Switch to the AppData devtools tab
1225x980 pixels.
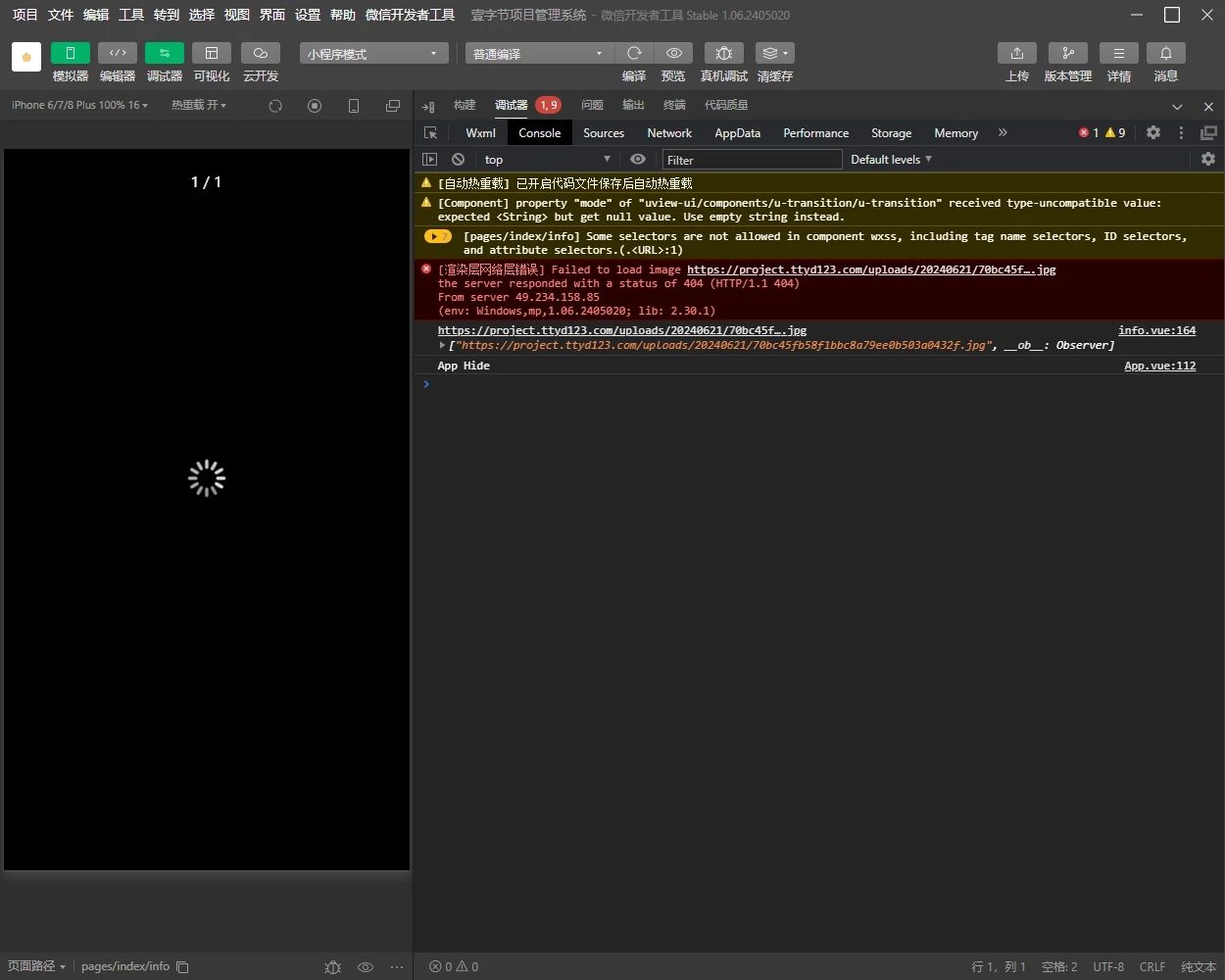pos(737,133)
